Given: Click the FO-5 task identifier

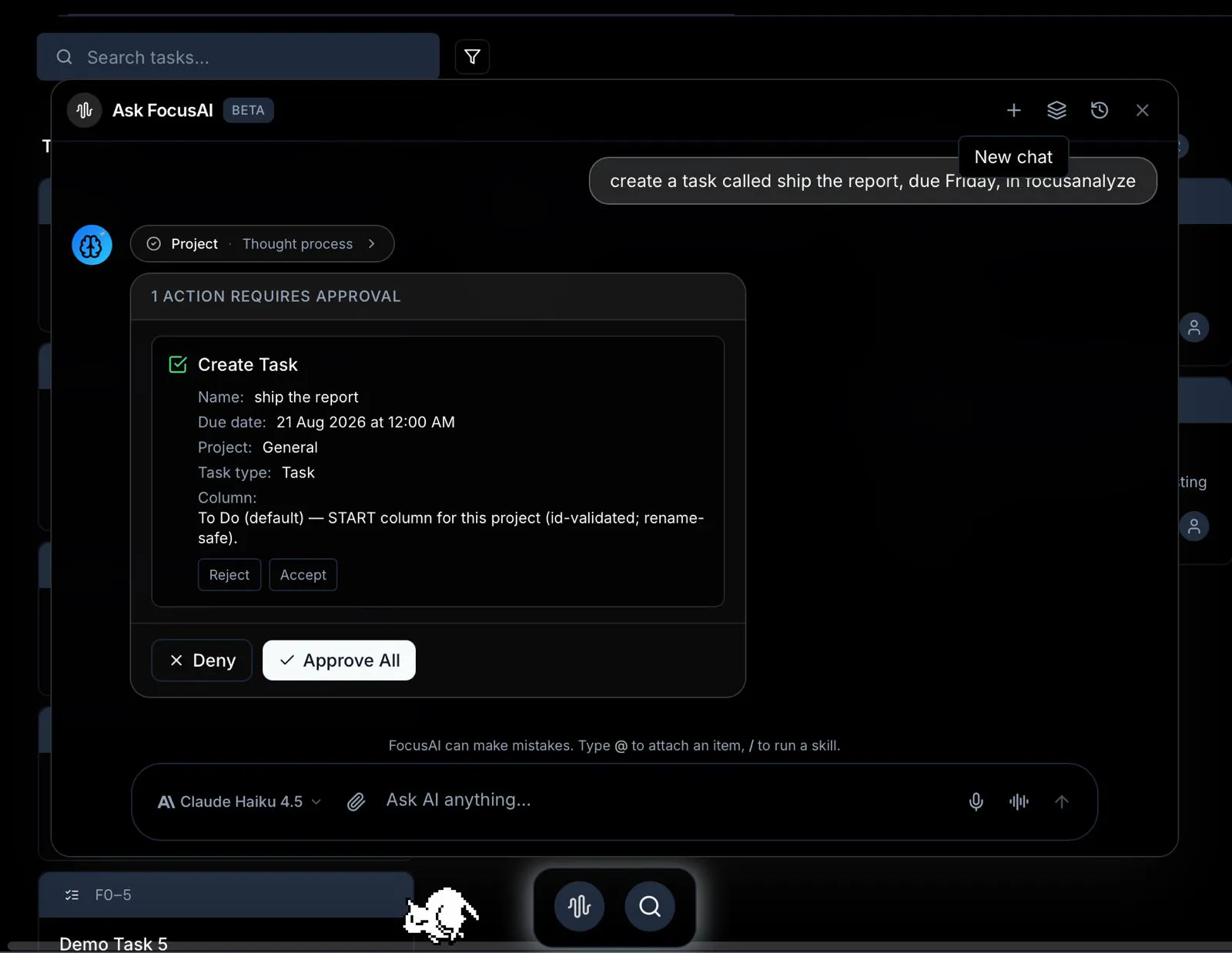Looking at the screenshot, I should click(x=113, y=895).
